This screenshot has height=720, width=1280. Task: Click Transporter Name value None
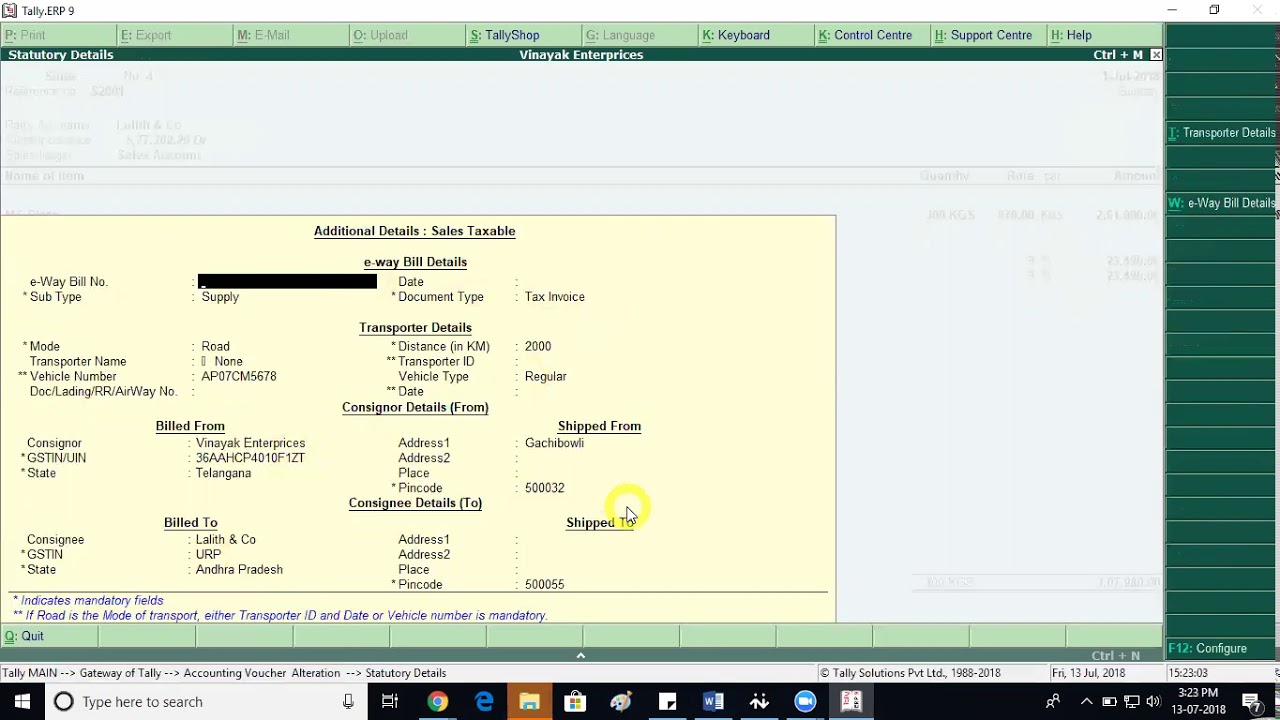tap(228, 361)
